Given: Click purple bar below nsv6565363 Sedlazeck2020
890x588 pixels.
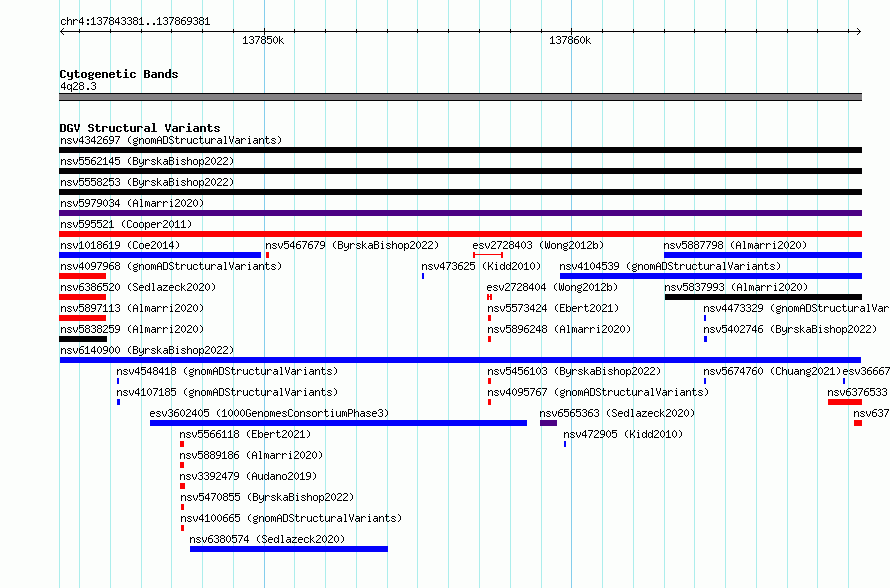Looking at the screenshot, I should coord(548,423).
